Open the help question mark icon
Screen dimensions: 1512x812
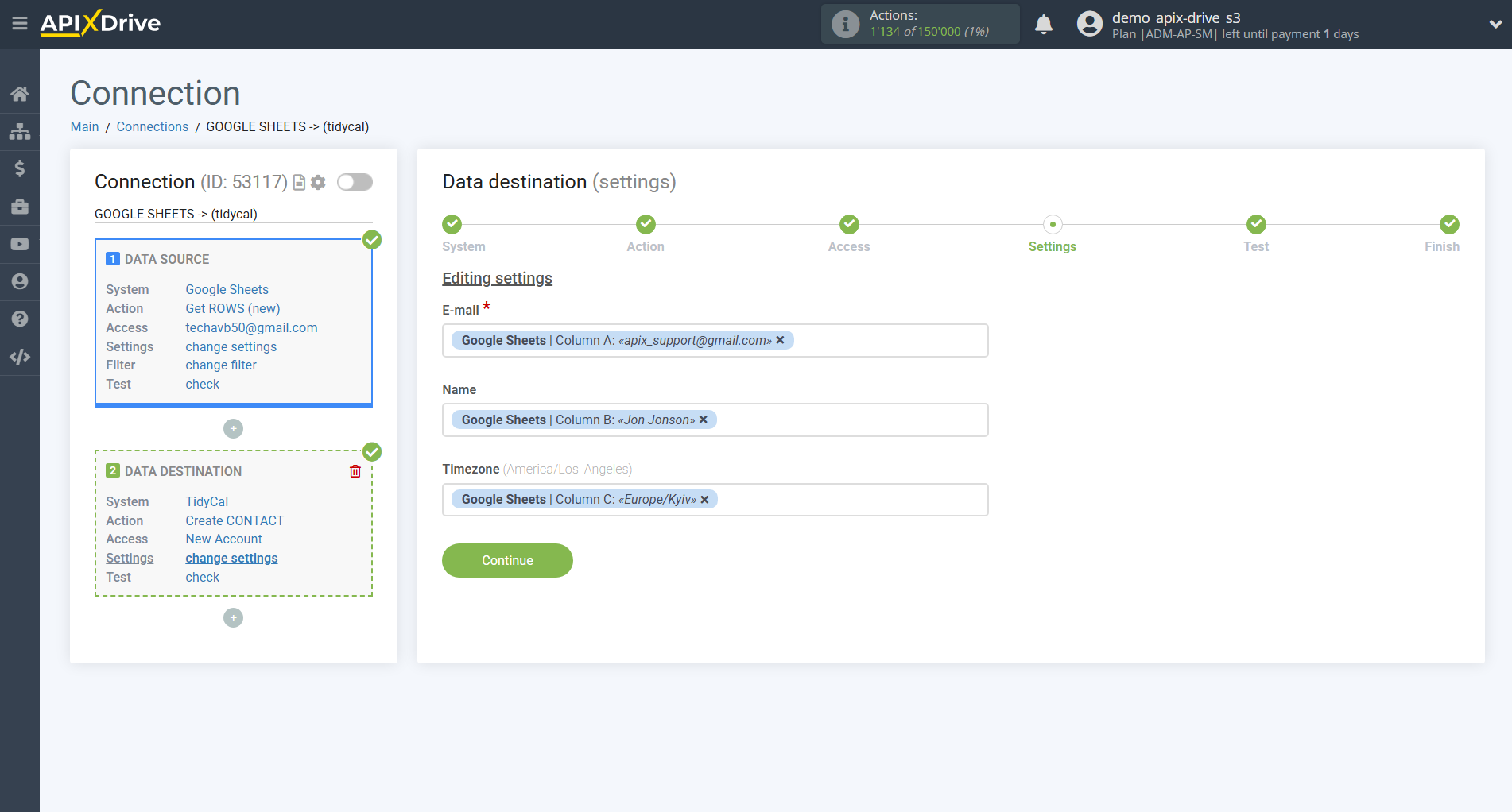20,318
